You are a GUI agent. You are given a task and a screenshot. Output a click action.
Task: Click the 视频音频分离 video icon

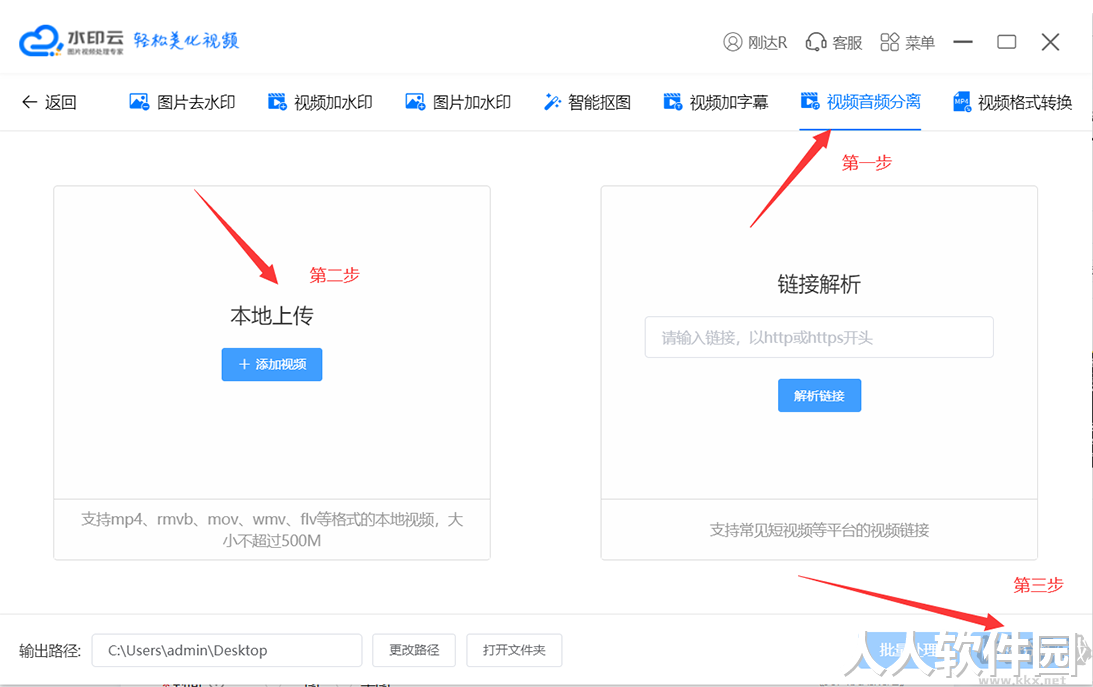pyautogui.click(x=810, y=102)
